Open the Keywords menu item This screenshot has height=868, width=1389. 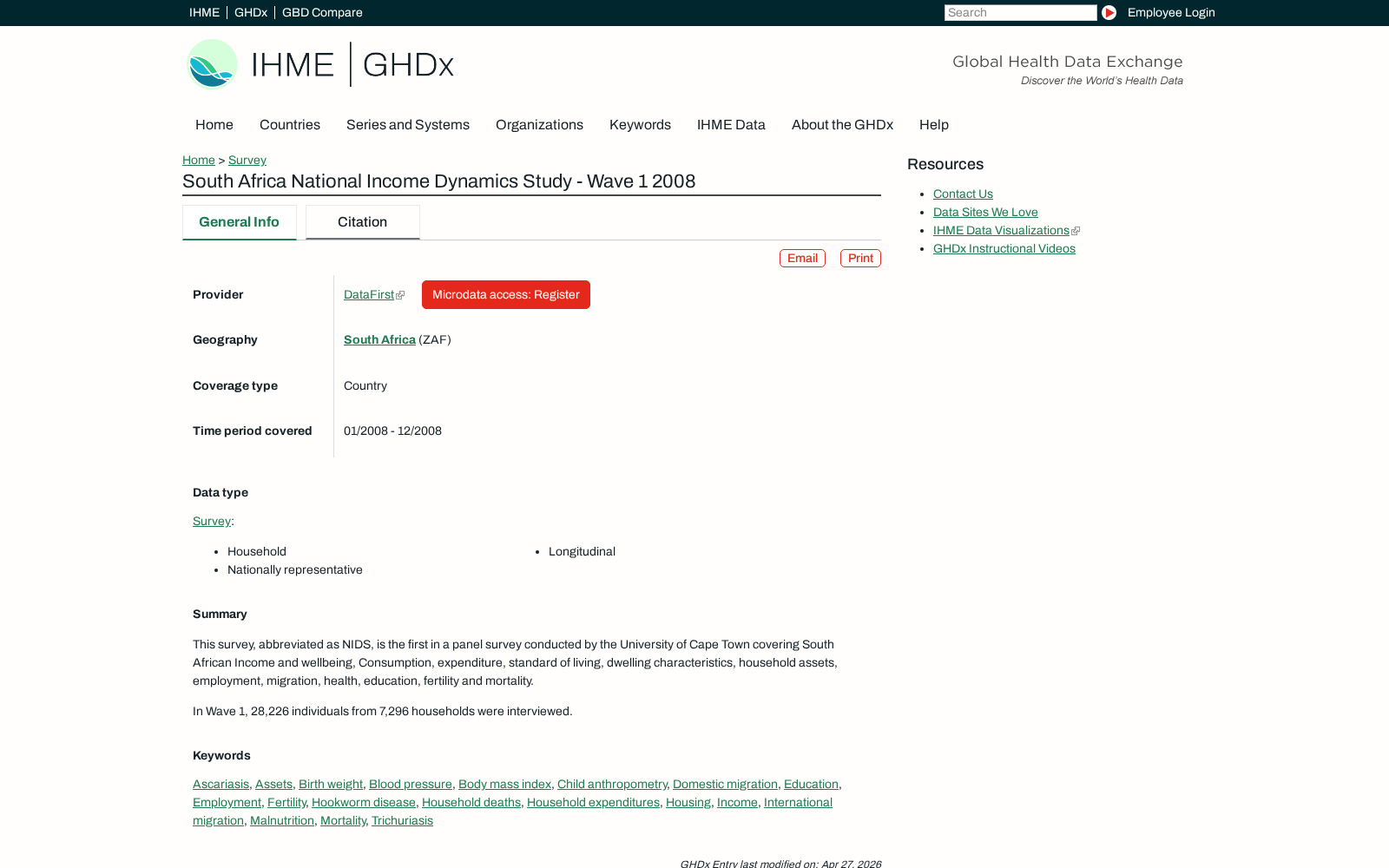click(x=640, y=125)
